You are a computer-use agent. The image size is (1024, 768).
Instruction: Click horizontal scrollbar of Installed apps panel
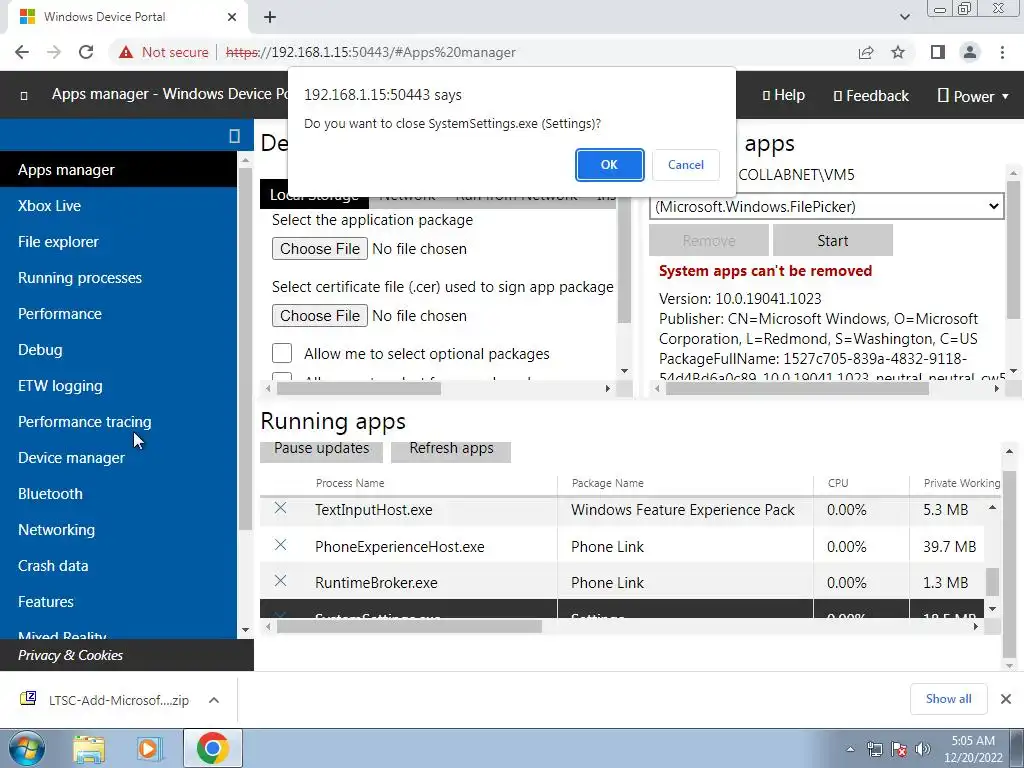pos(797,389)
